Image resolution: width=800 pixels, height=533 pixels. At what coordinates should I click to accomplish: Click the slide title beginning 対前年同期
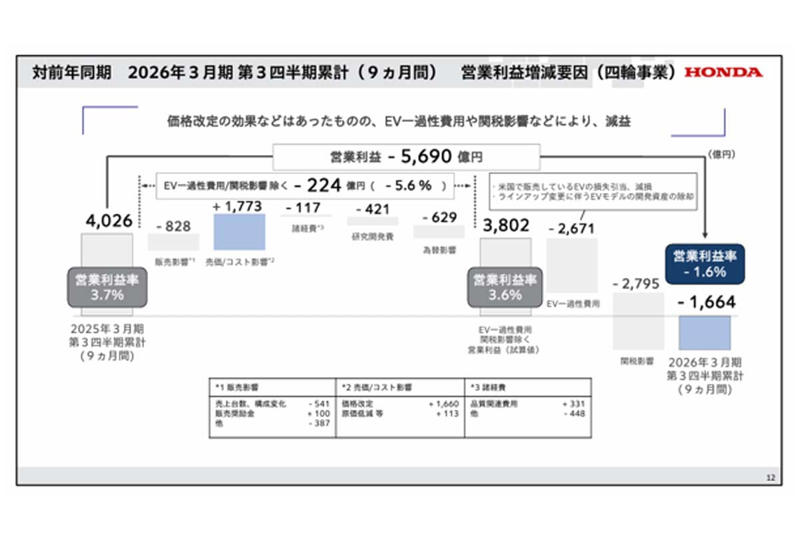(354, 72)
